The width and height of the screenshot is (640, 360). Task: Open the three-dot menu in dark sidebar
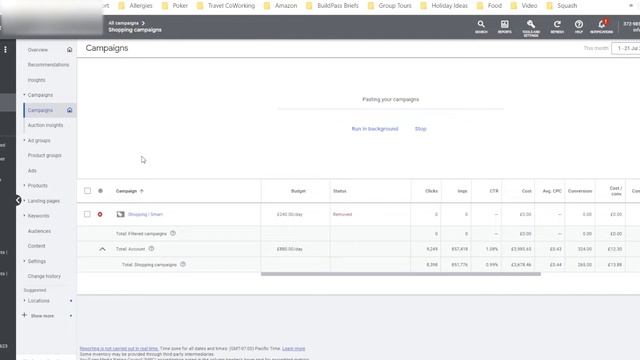pyautogui.click(x=5, y=50)
